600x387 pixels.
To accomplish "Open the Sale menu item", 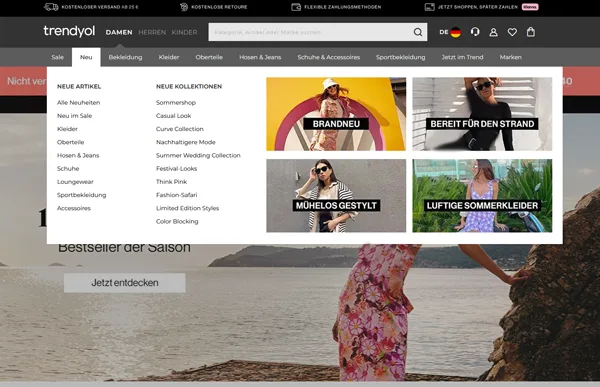I will [x=57, y=57].
